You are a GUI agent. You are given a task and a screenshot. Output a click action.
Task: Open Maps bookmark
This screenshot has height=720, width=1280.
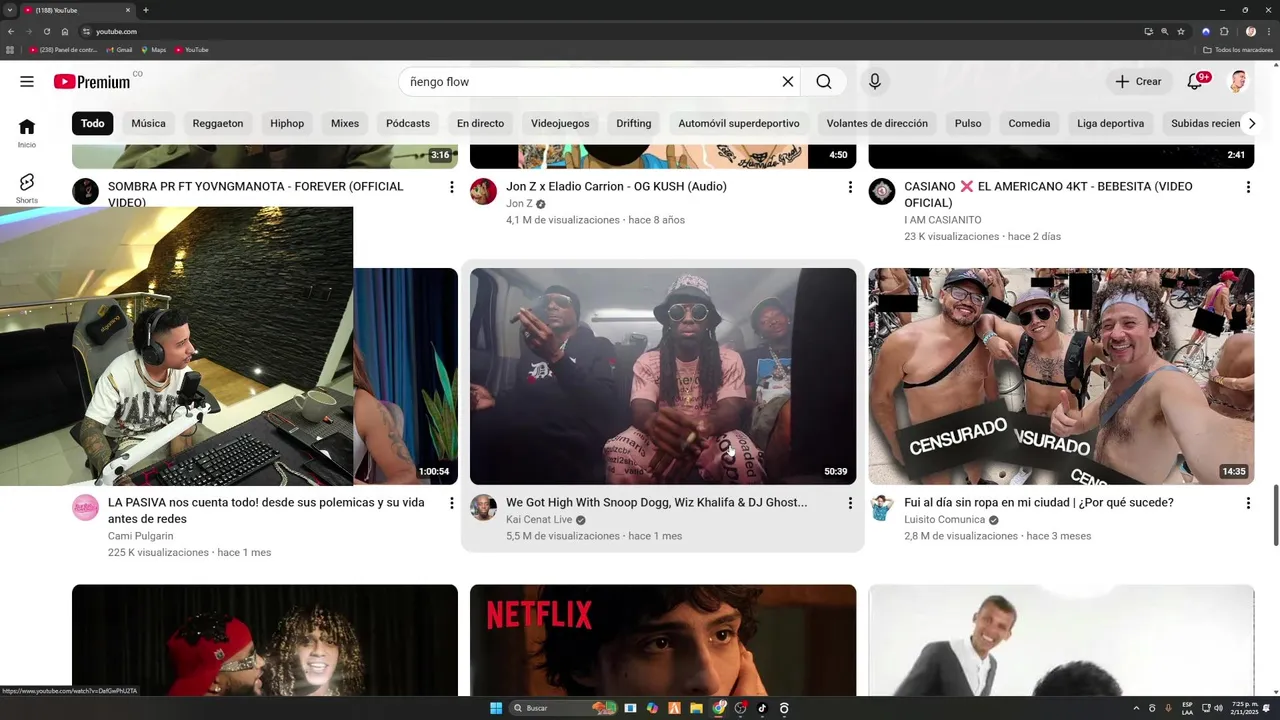point(154,50)
